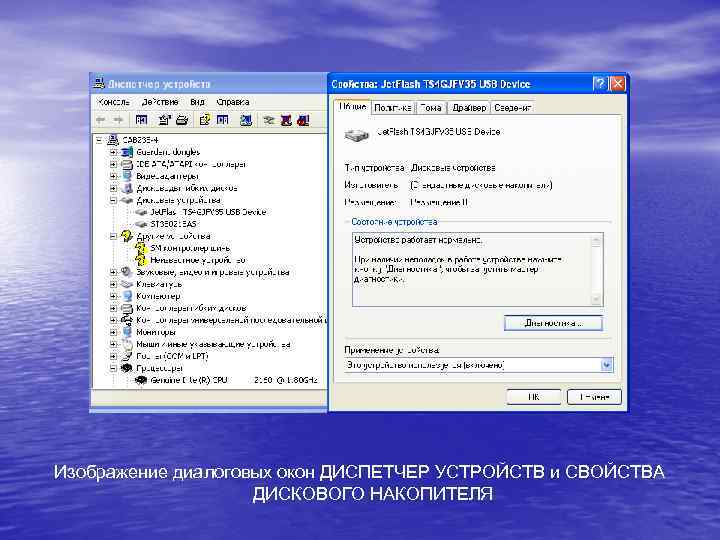Viewport: 720px width, 540px height.
Task: Click the OK button in Properties
Action: click(x=534, y=397)
